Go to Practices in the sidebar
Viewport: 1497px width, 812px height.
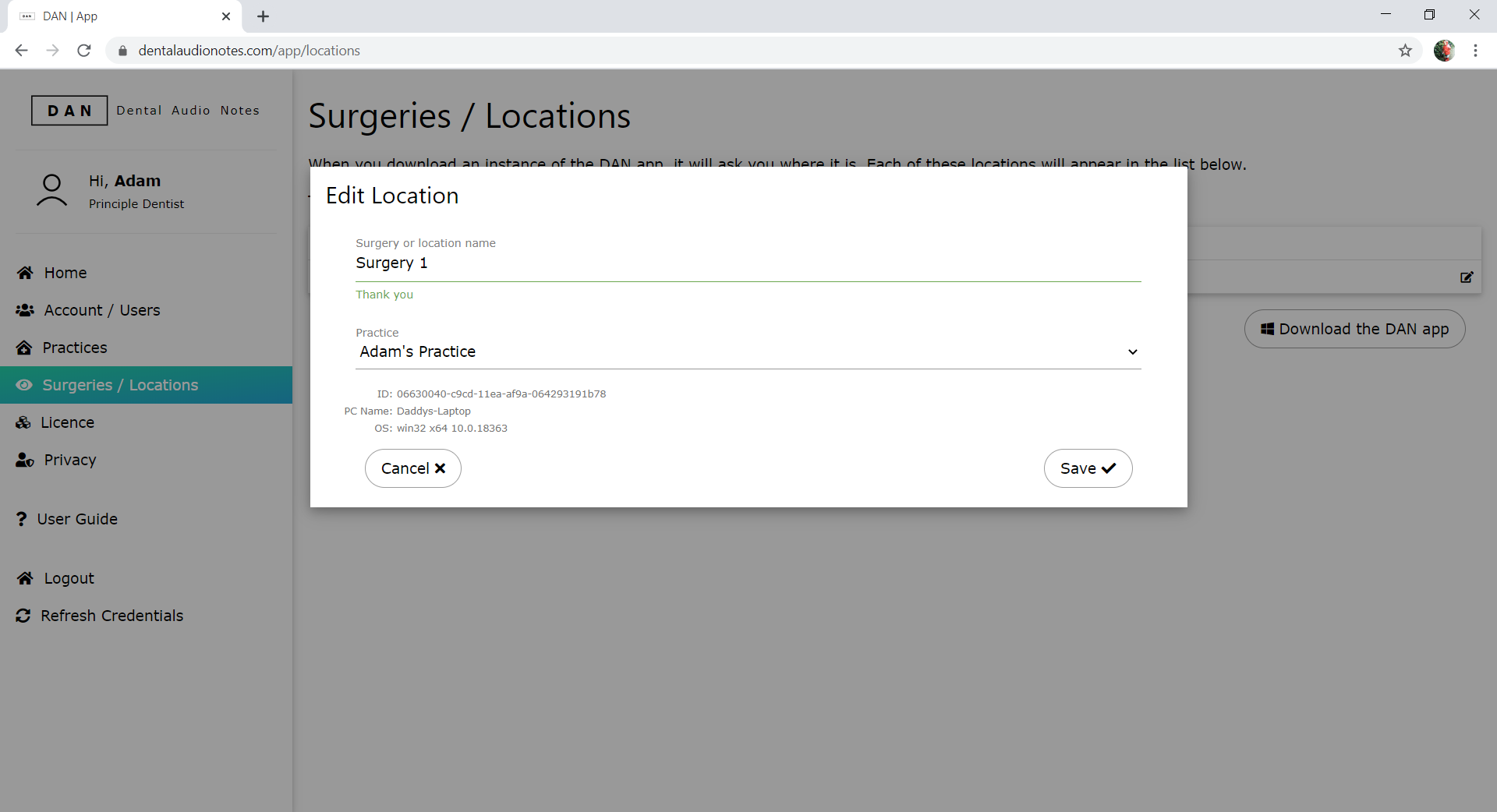[x=75, y=348]
